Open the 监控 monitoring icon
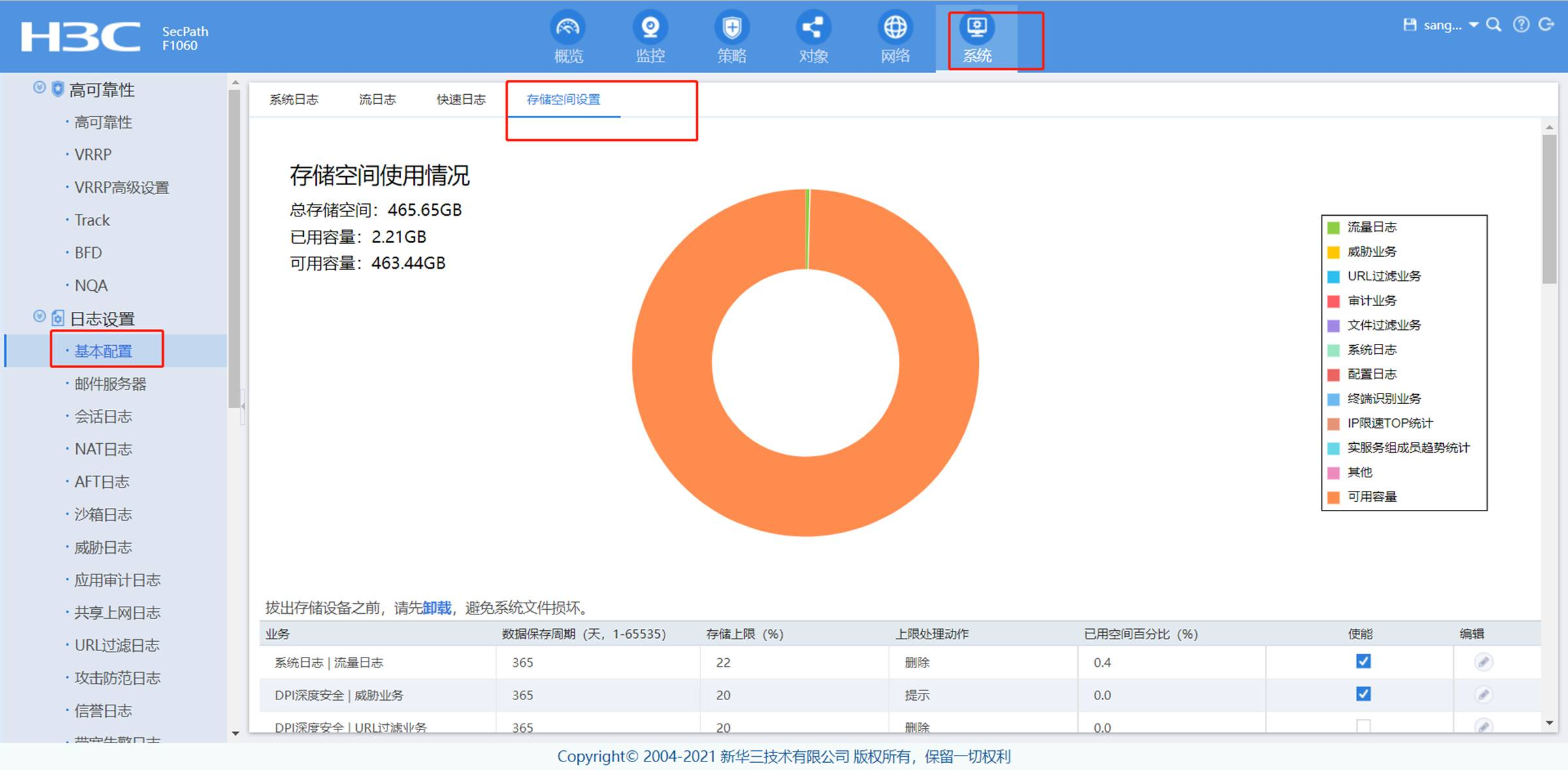 (x=650, y=28)
